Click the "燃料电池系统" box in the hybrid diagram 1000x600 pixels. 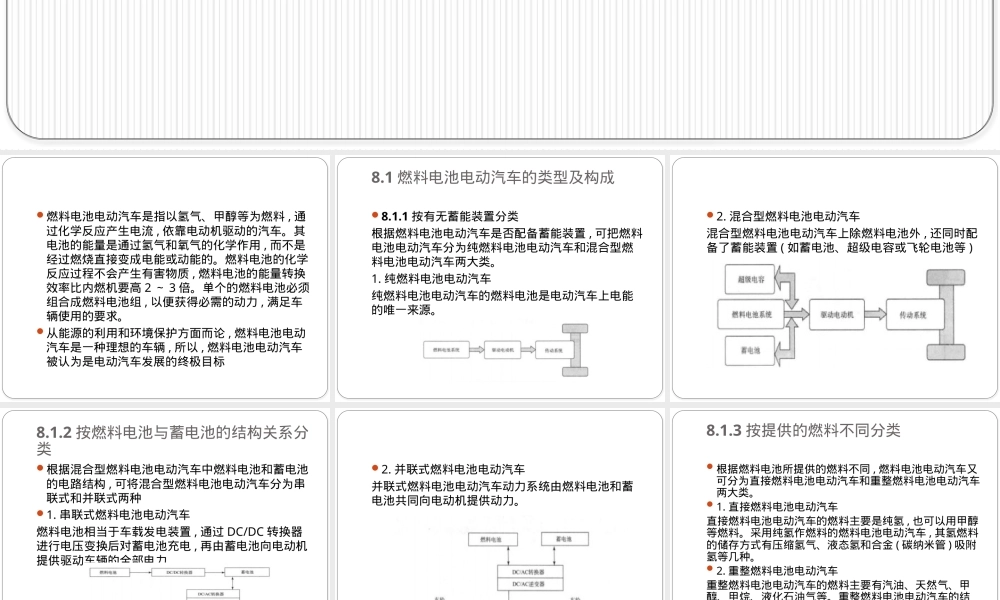(751, 314)
